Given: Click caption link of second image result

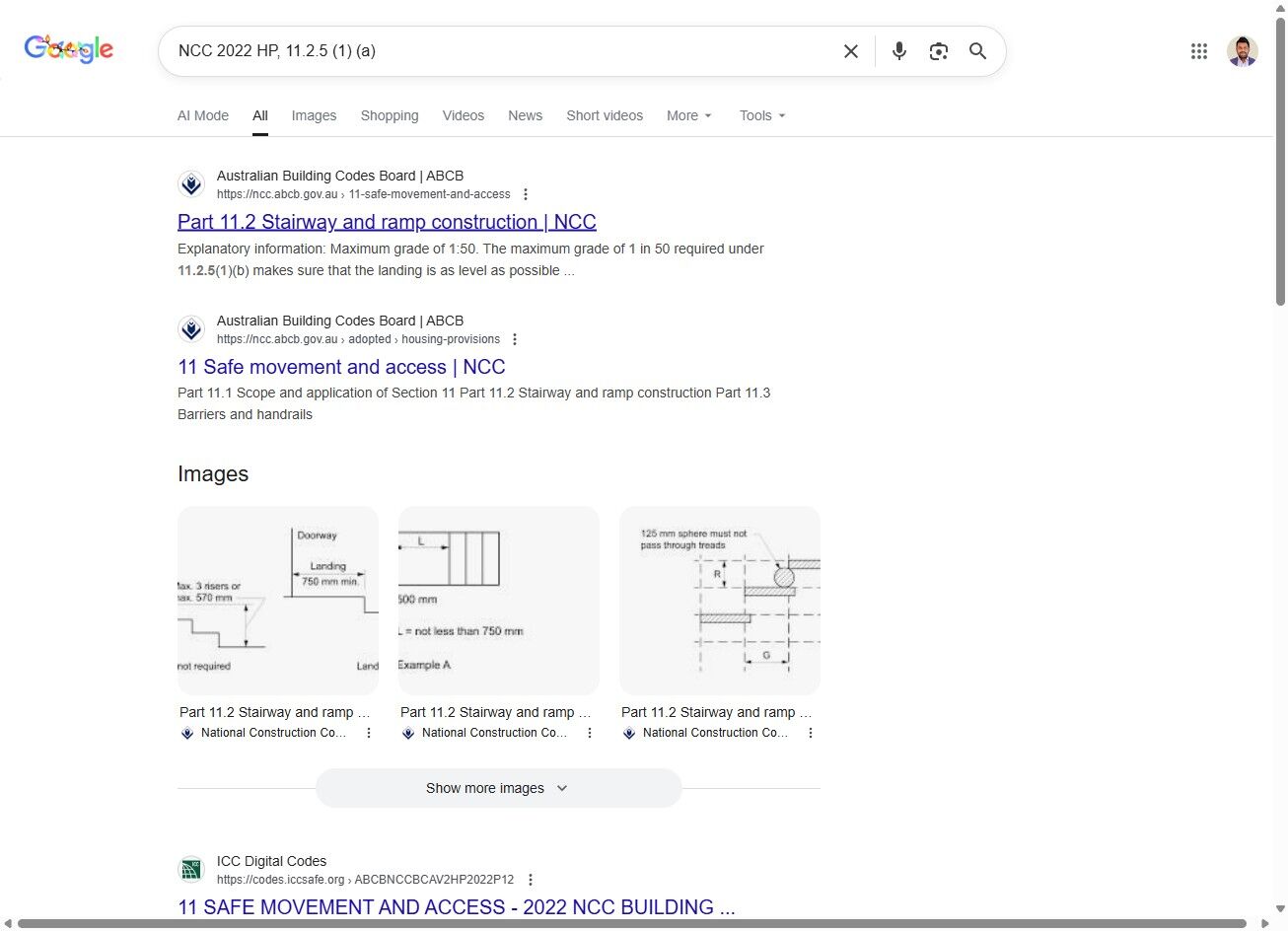Looking at the screenshot, I should 495,712.
